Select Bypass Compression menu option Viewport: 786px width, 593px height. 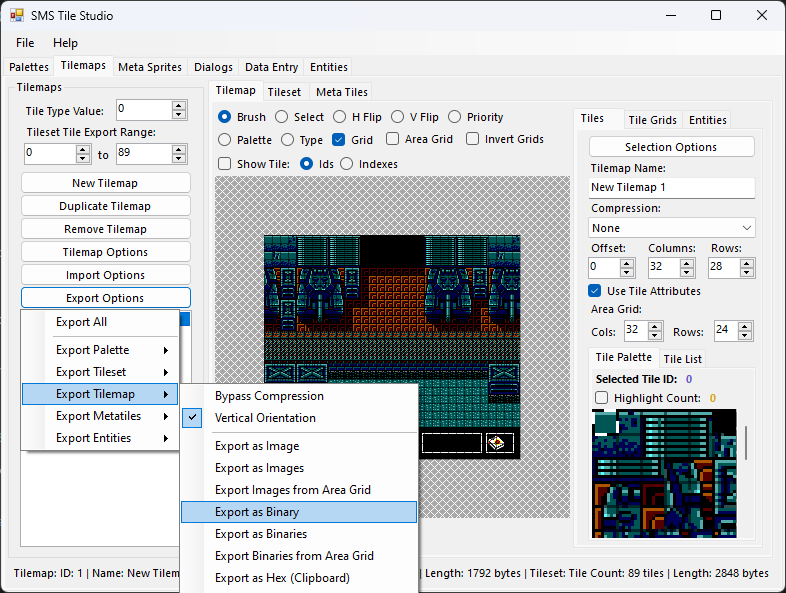click(299, 396)
